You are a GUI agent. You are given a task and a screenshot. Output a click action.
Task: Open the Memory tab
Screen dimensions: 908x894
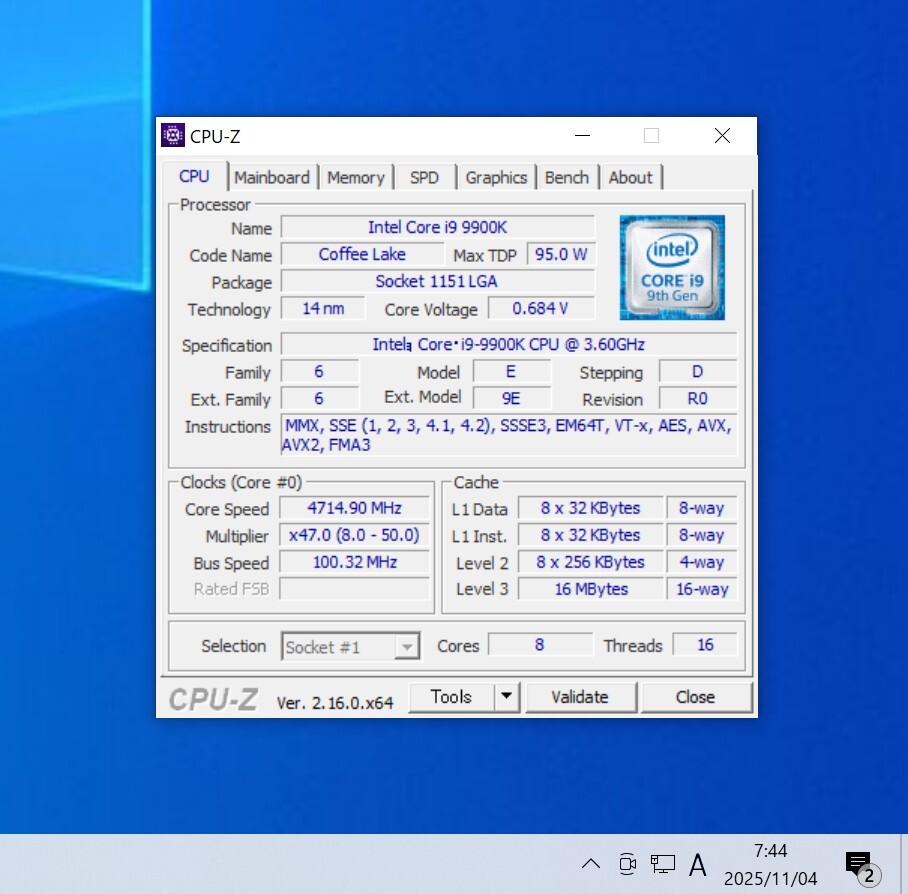point(356,177)
